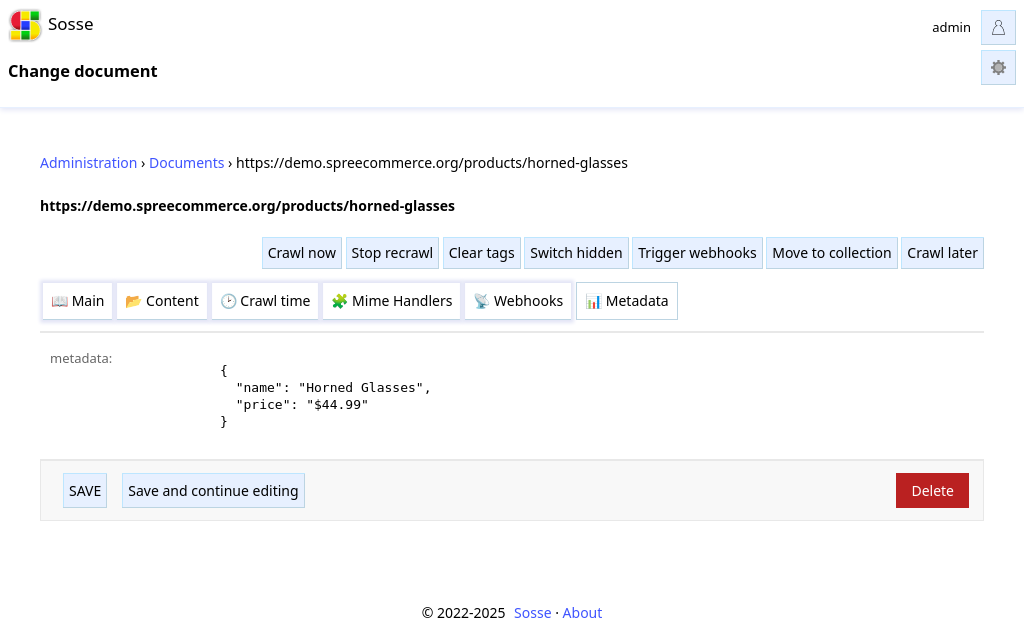The image size is (1024, 633).
Task: Click Save and continue editing
Action: pyautogui.click(x=213, y=491)
